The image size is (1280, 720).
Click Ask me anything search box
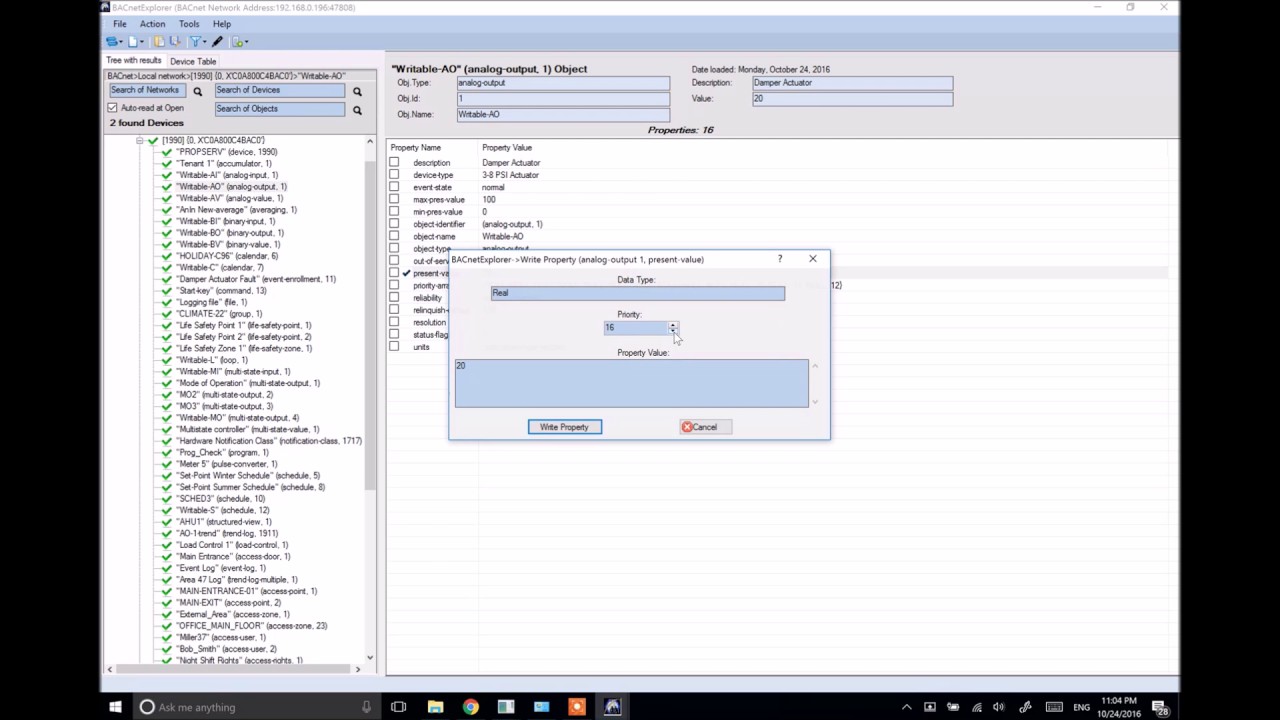click(255, 707)
